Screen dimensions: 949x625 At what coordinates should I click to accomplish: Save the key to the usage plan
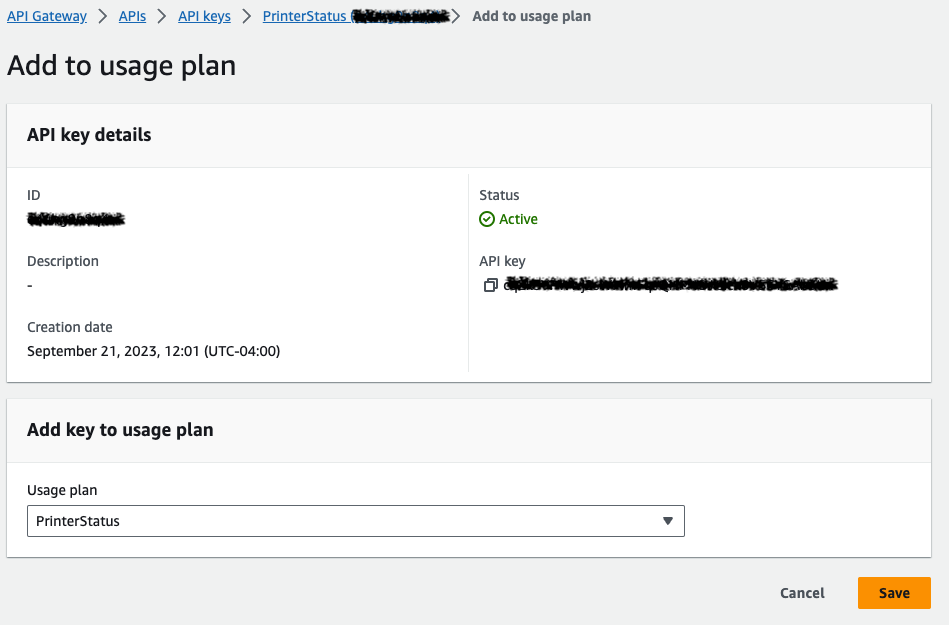[893, 592]
